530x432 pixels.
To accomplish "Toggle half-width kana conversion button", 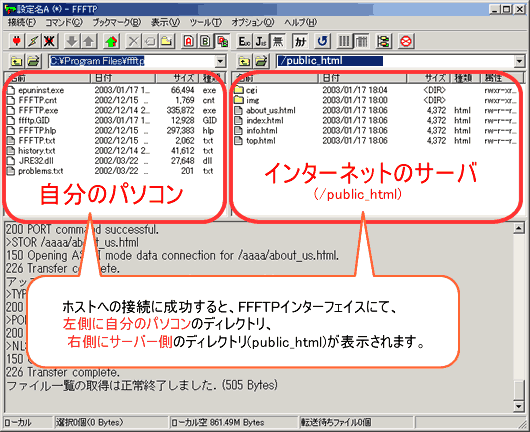I will [x=300, y=42].
